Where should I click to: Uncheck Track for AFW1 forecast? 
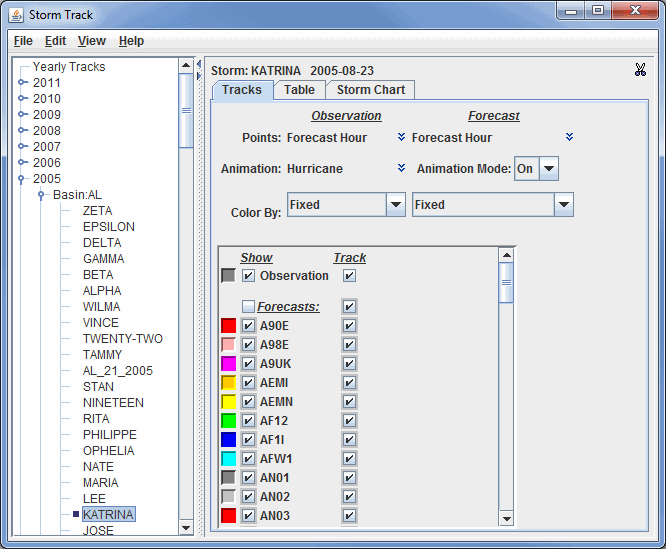click(x=349, y=459)
